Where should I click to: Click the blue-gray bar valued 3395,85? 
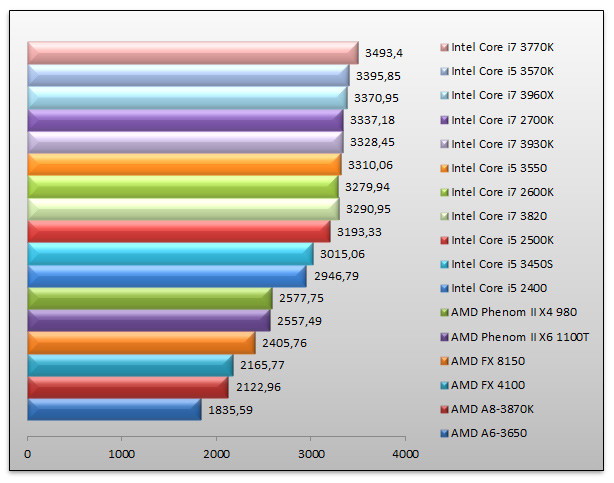188,75
